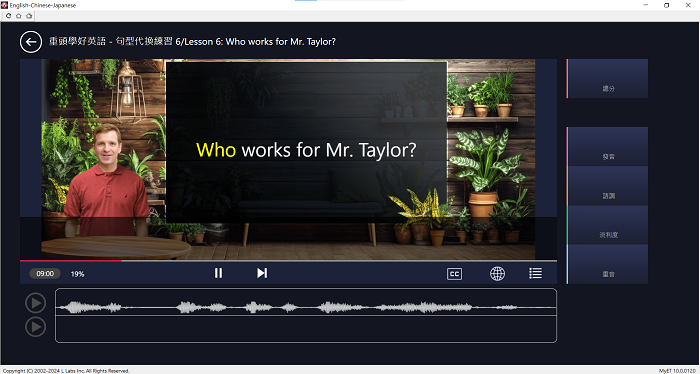This screenshot has width=700, height=374.
Task: Click the 19% progress text
Action: 77,274
